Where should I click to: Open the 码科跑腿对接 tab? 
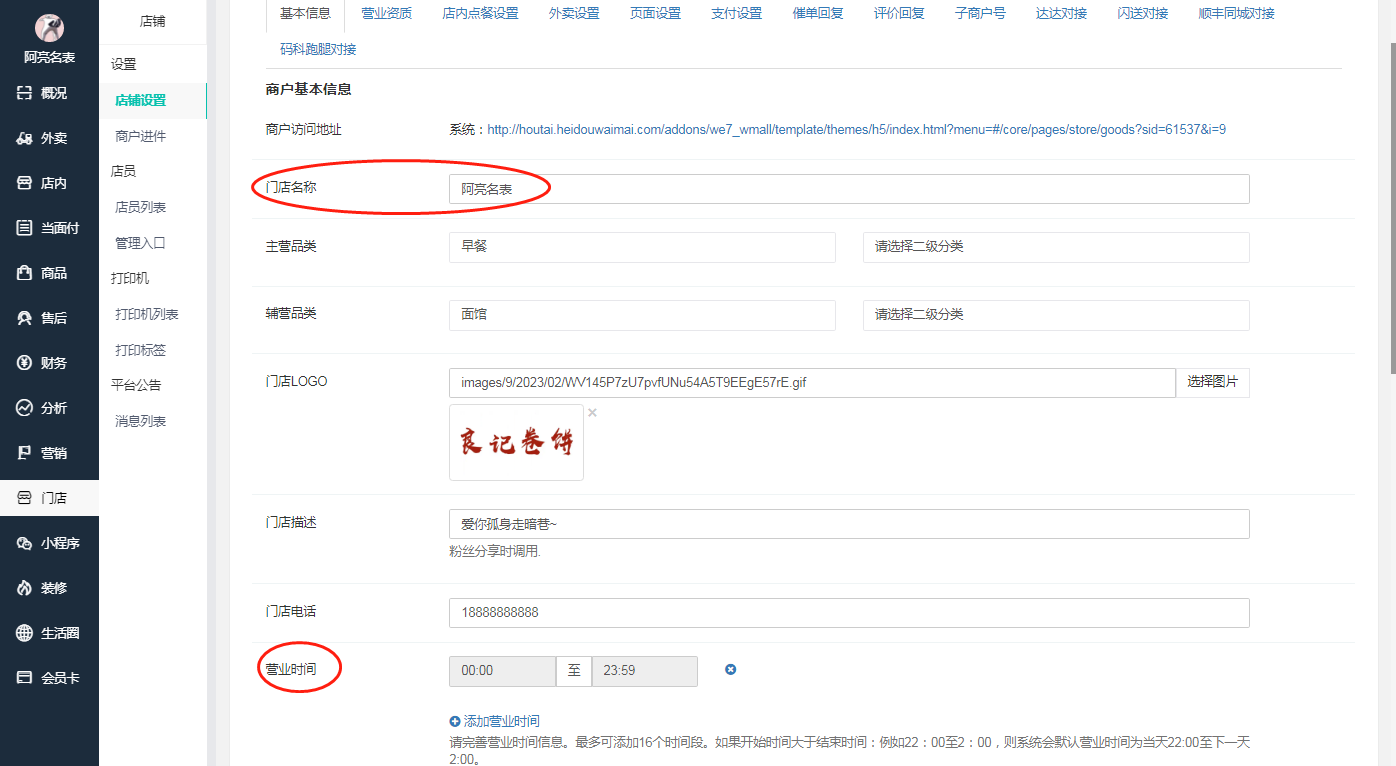[x=318, y=49]
